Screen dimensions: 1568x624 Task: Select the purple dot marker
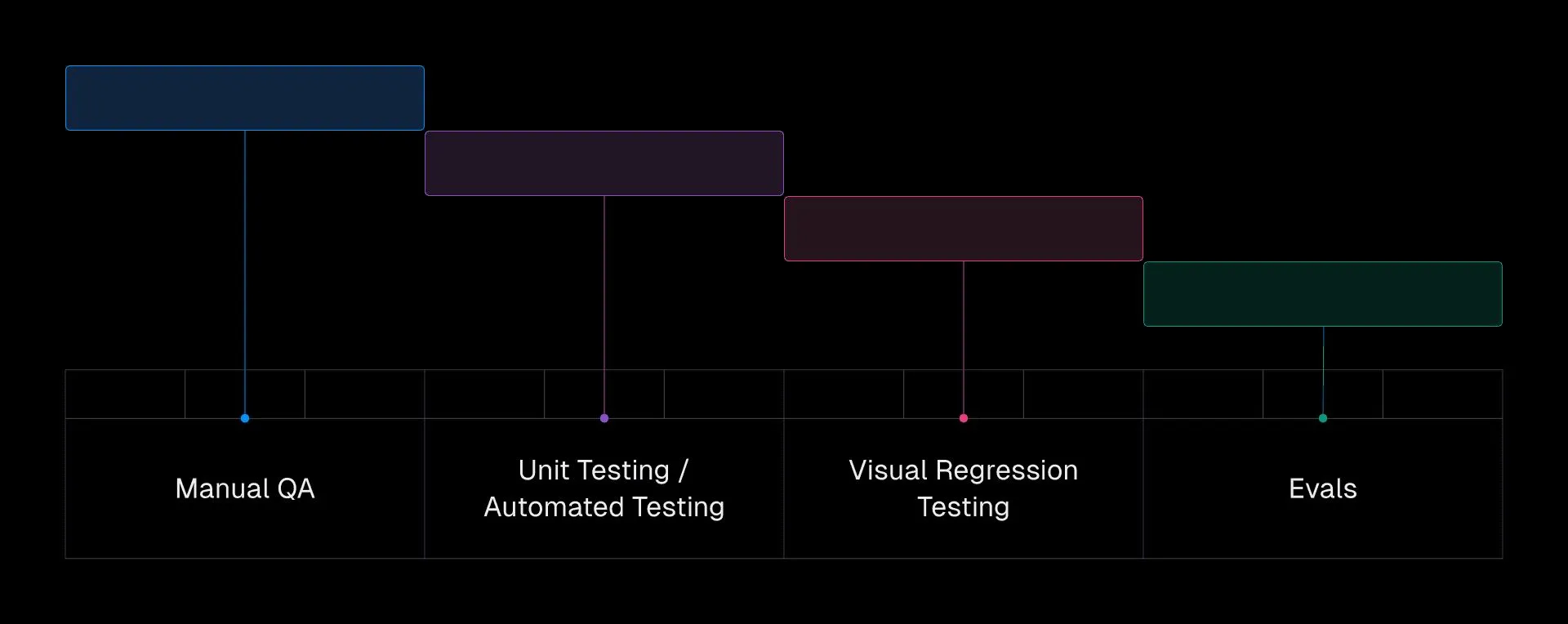604,418
